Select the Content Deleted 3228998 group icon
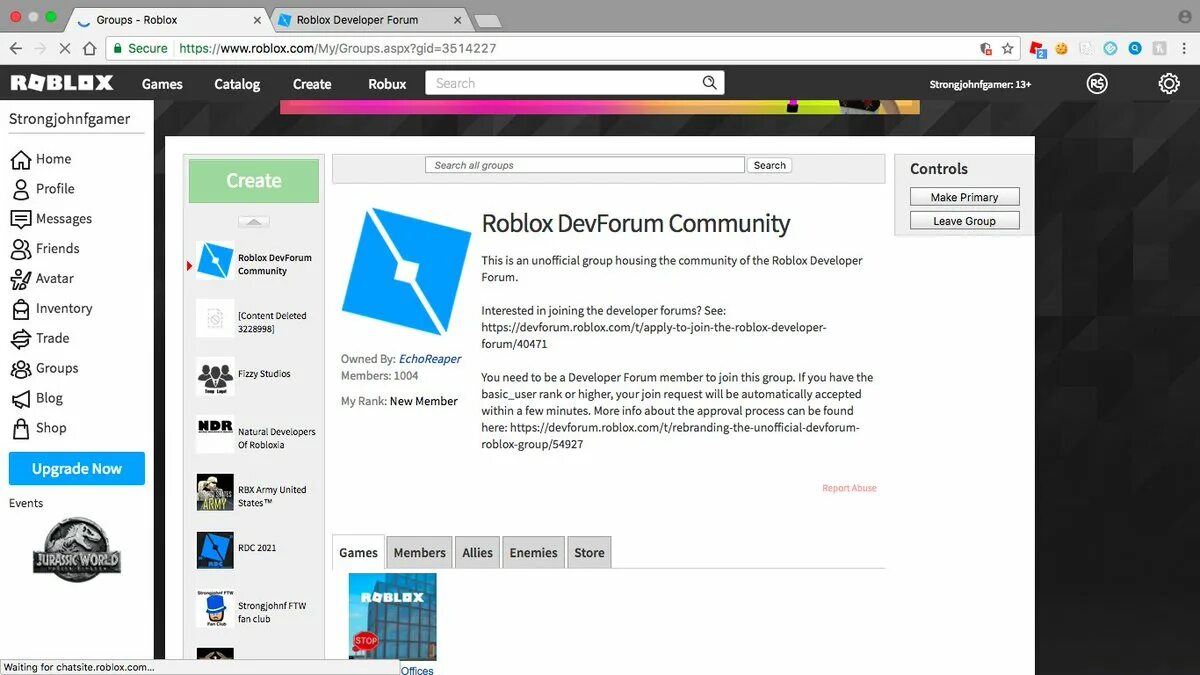This screenshot has width=1200, height=675. tap(215, 319)
